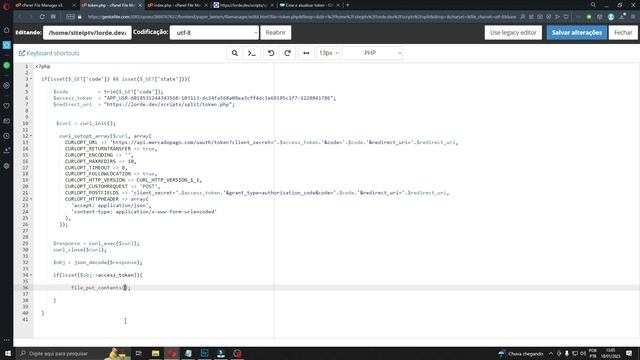The image size is (640, 360).
Task: Open browser tab search magnifier
Action: click(x=593, y=5)
